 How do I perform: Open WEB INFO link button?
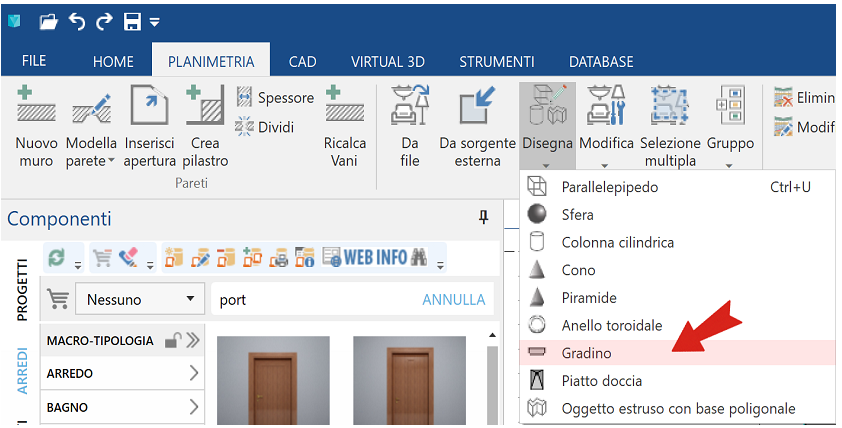[x=365, y=258]
